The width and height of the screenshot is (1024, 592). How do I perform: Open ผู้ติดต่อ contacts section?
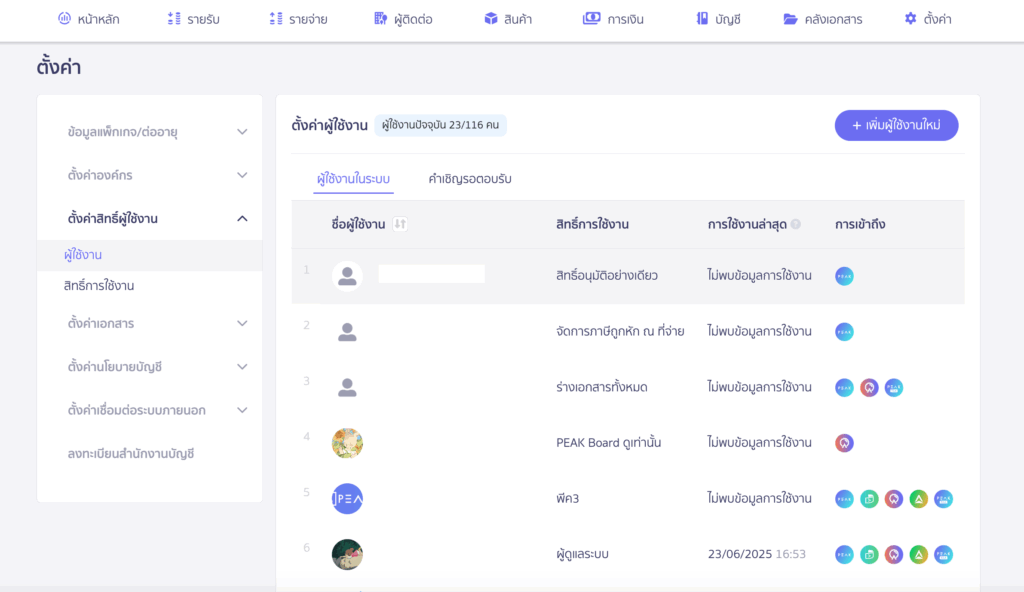403,19
